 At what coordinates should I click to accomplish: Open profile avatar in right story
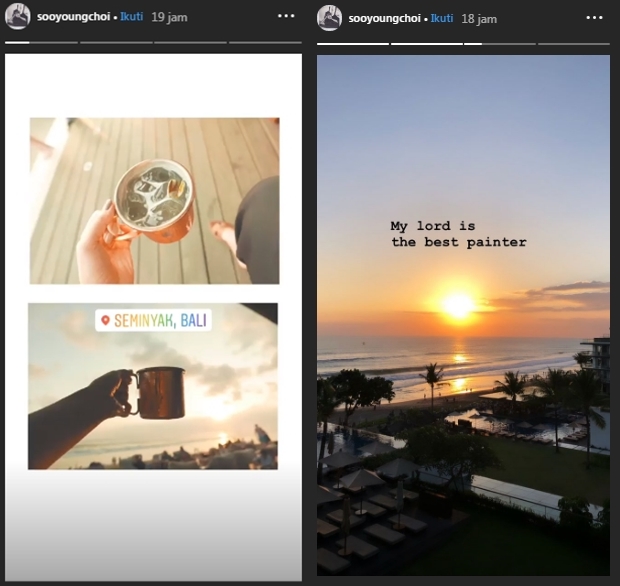pos(329,18)
